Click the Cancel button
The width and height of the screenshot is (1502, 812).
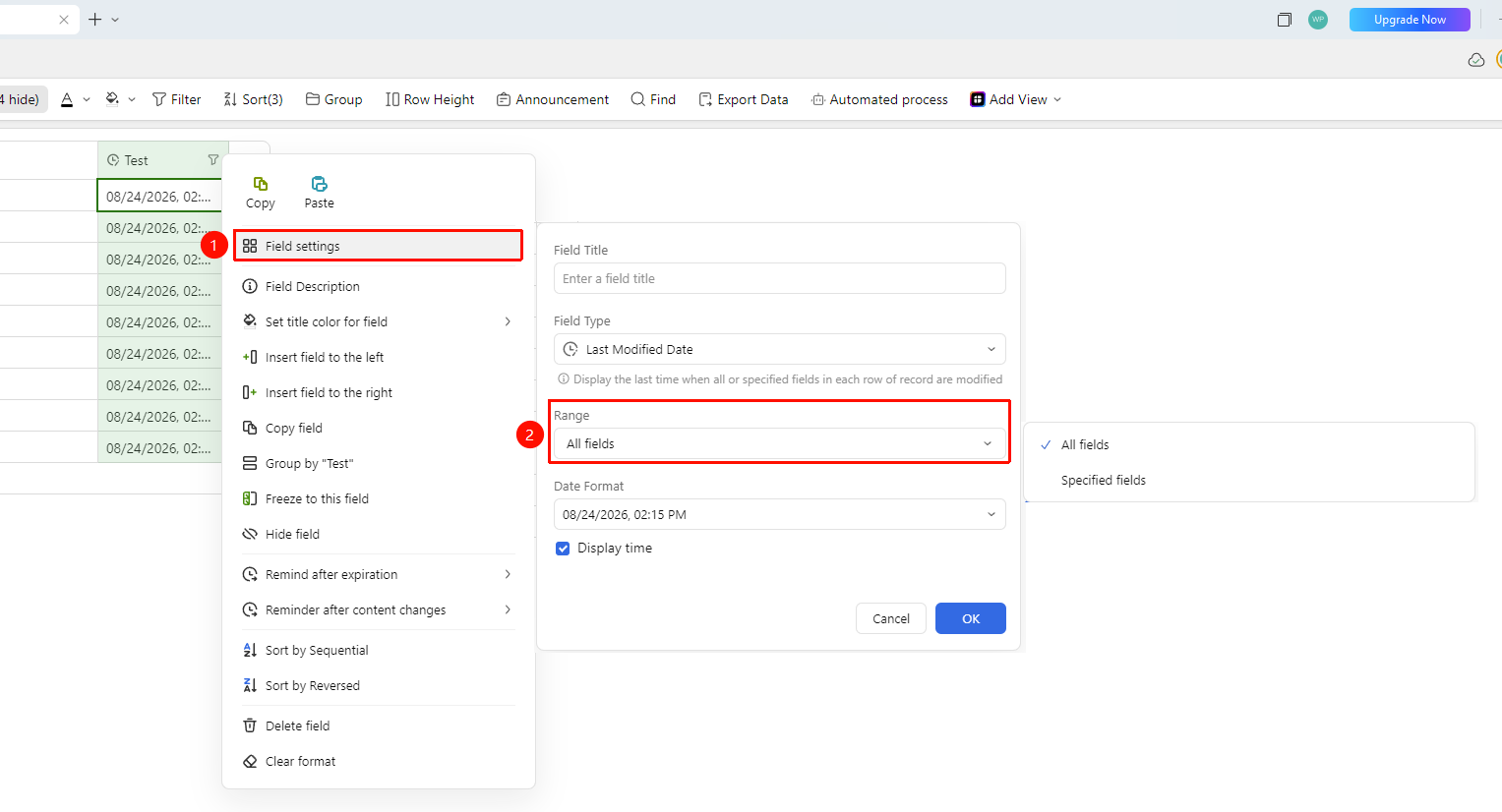[891, 618]
